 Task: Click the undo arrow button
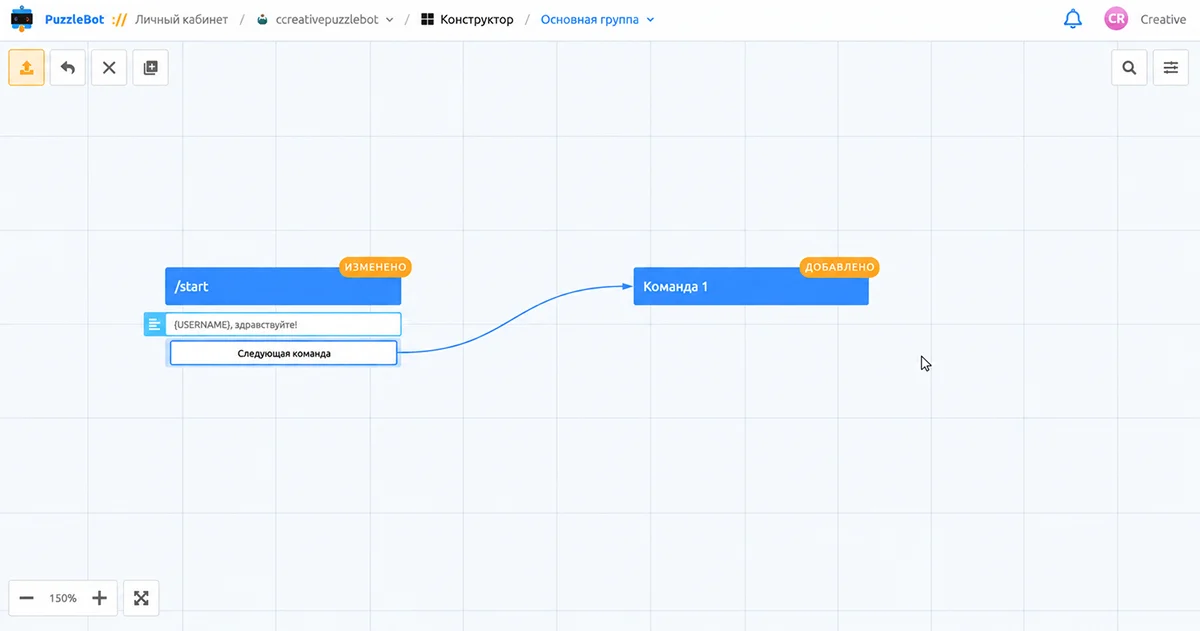68,68
